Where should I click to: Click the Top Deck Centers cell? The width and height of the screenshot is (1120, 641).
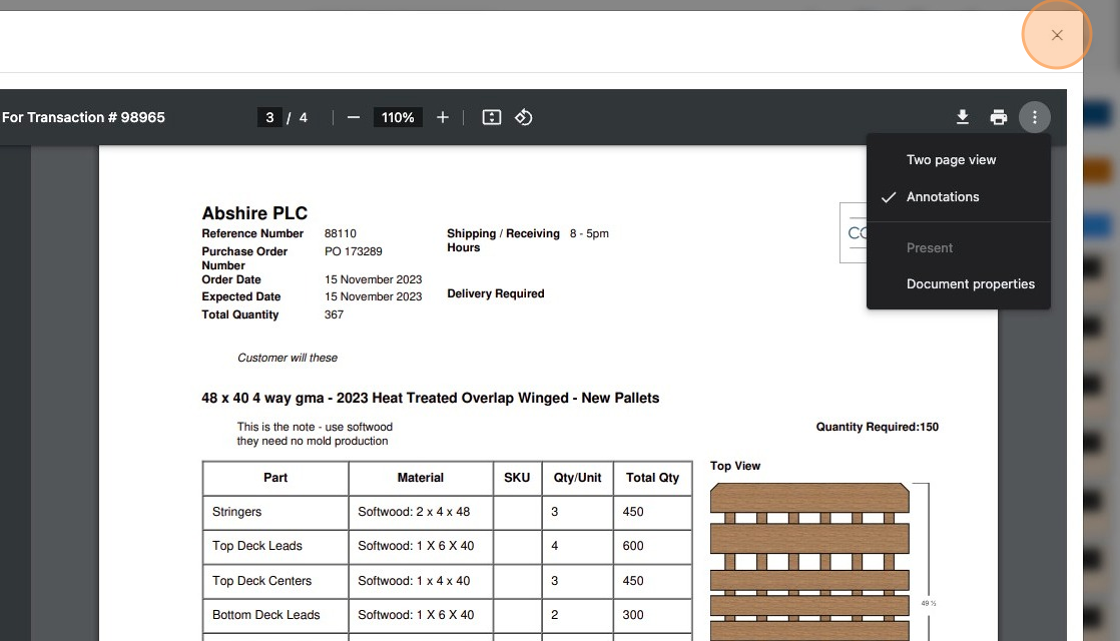click(276, 581)
